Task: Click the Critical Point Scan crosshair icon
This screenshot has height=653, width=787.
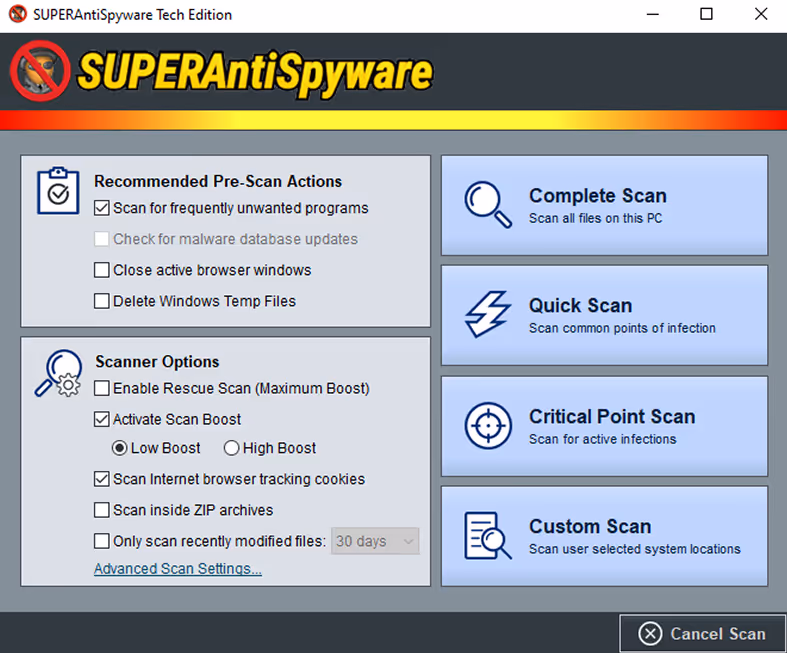Action: point(488,425)
